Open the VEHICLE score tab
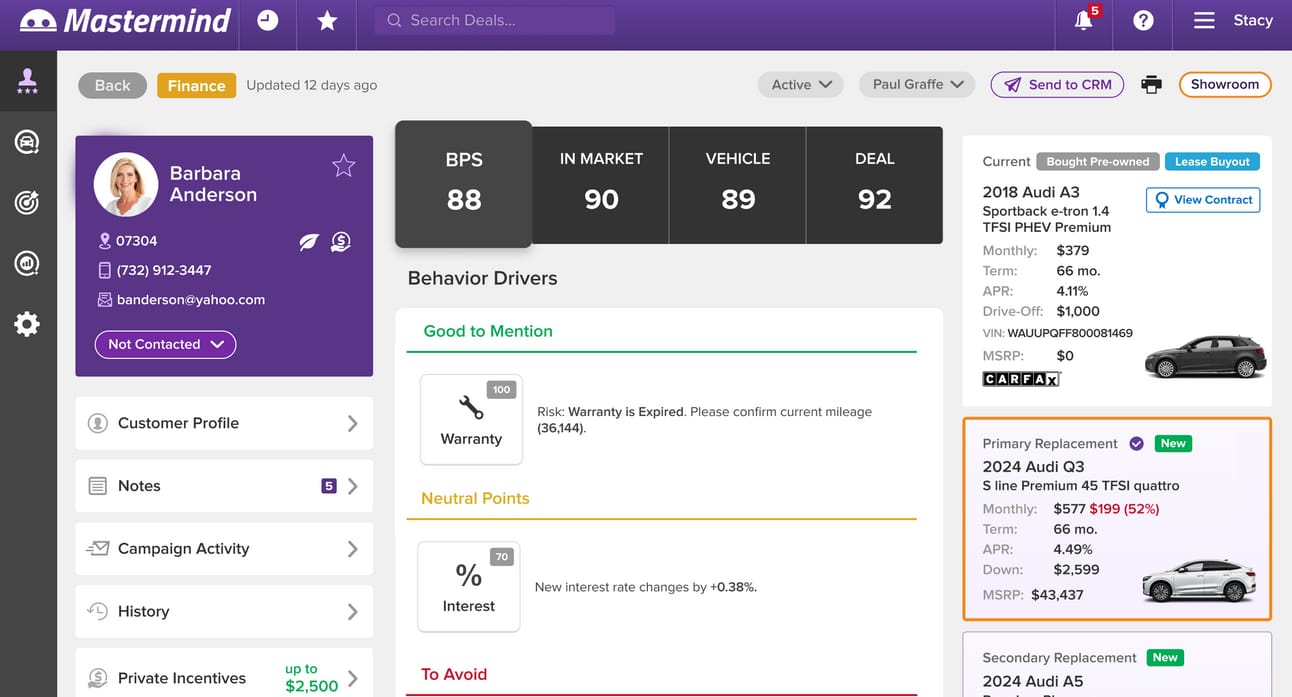 pyautogui.click(x=737, y=184)
